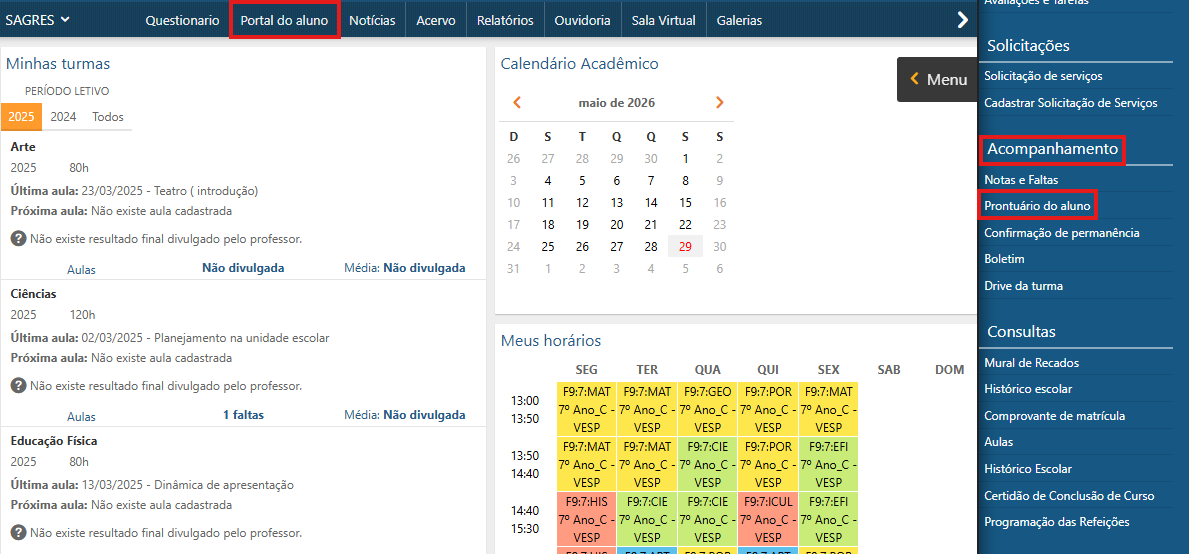
Task: Open Solicitação de serviços
Action: pyautogui.click(x=1043, y=76)
